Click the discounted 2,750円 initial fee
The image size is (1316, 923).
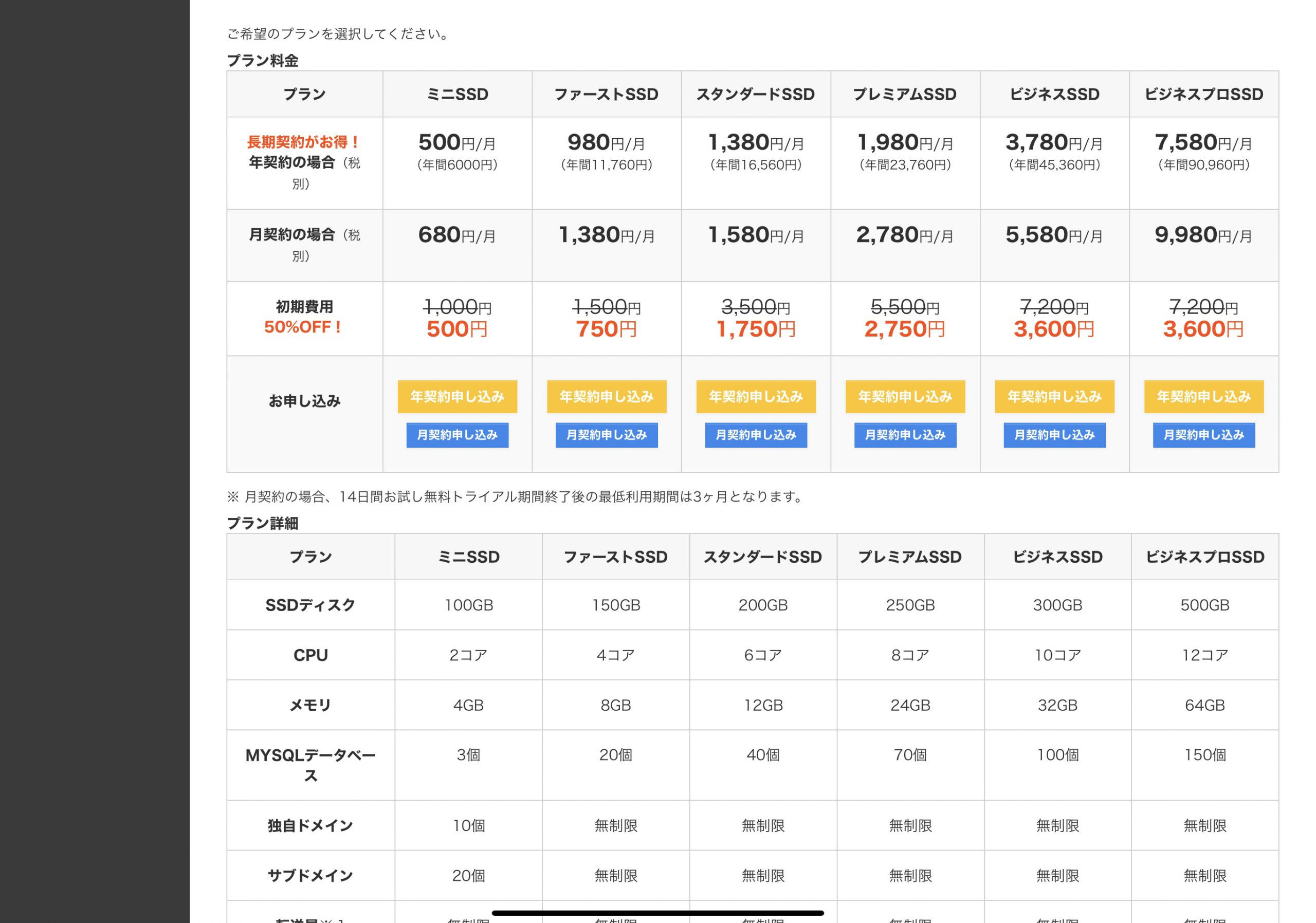[905, 329]
